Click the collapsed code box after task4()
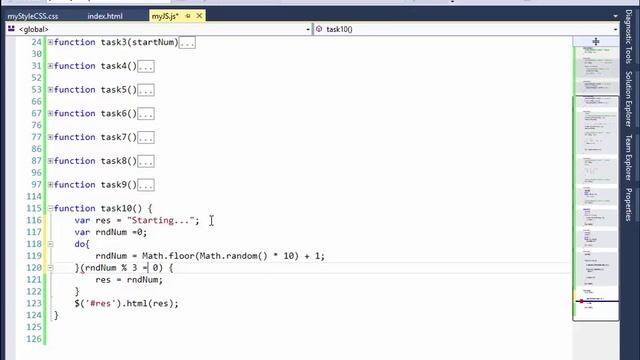The height and width of the screenshot is (360, 640). pyautogui.click(x=146, y=66)
